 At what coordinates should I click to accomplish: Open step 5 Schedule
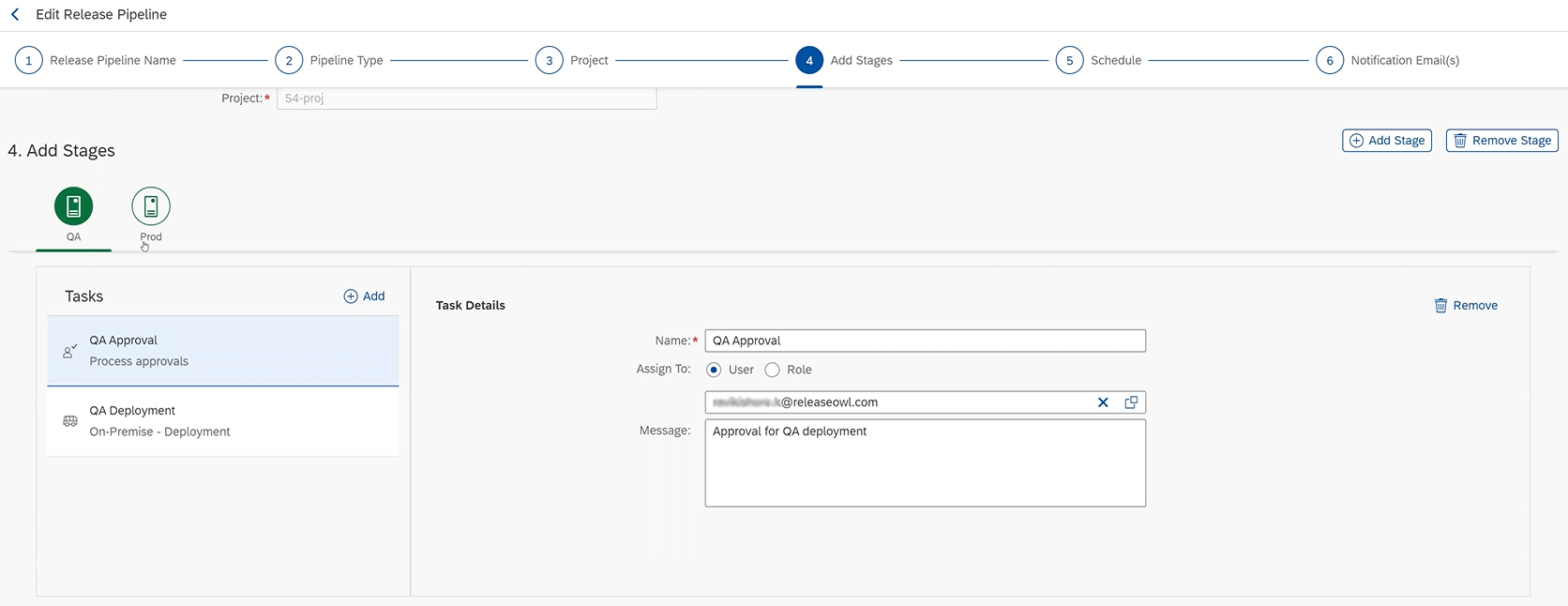click(x=1069, y=60)
